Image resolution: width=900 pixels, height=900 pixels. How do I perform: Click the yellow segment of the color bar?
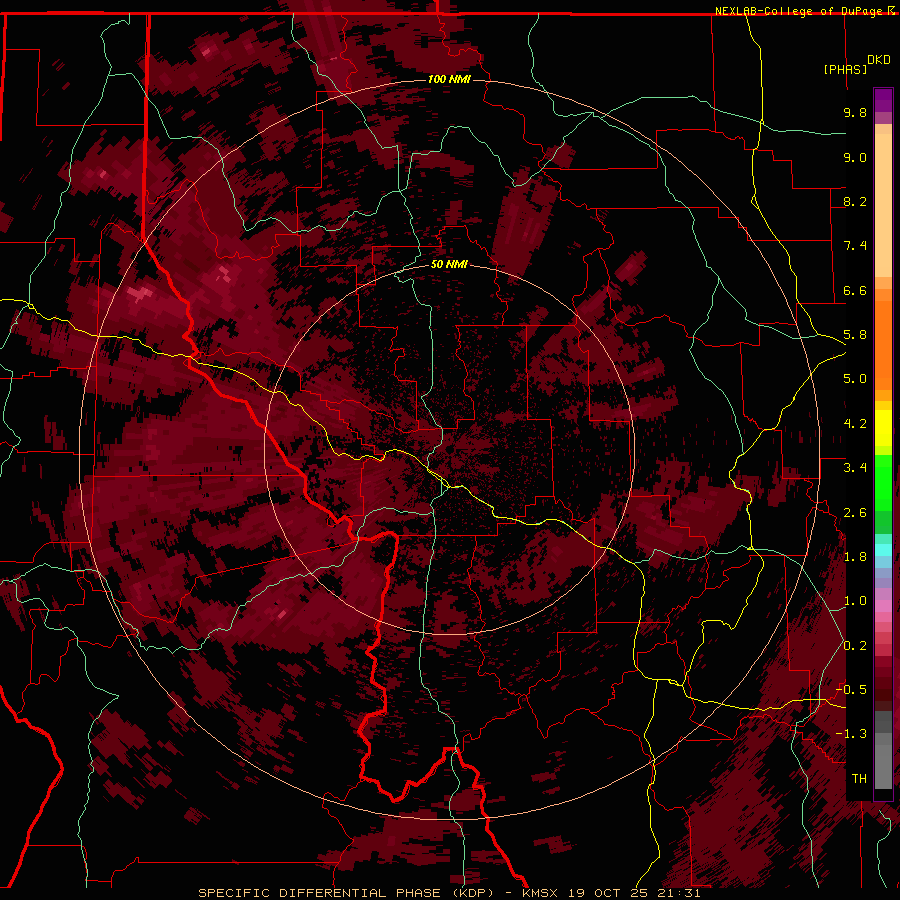click(x=883, y=428)
